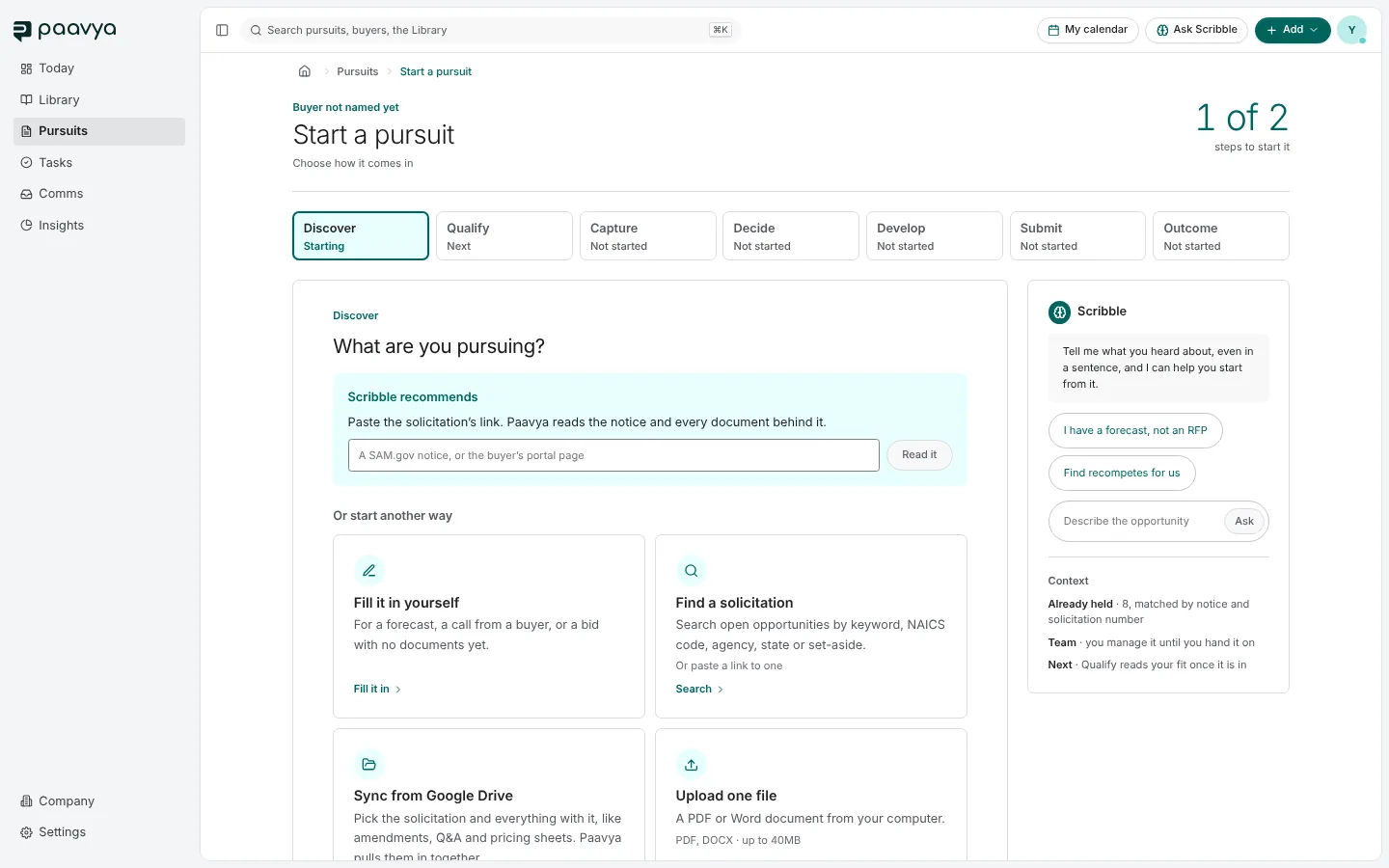The width and height of the screenshot is (1389, 868).
Task: Click the Paavya logo
Action: point(65,31)
